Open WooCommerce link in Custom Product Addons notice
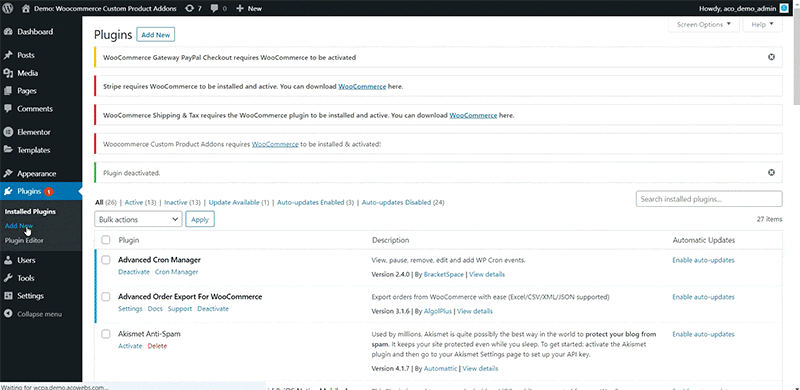 (275, 144)
